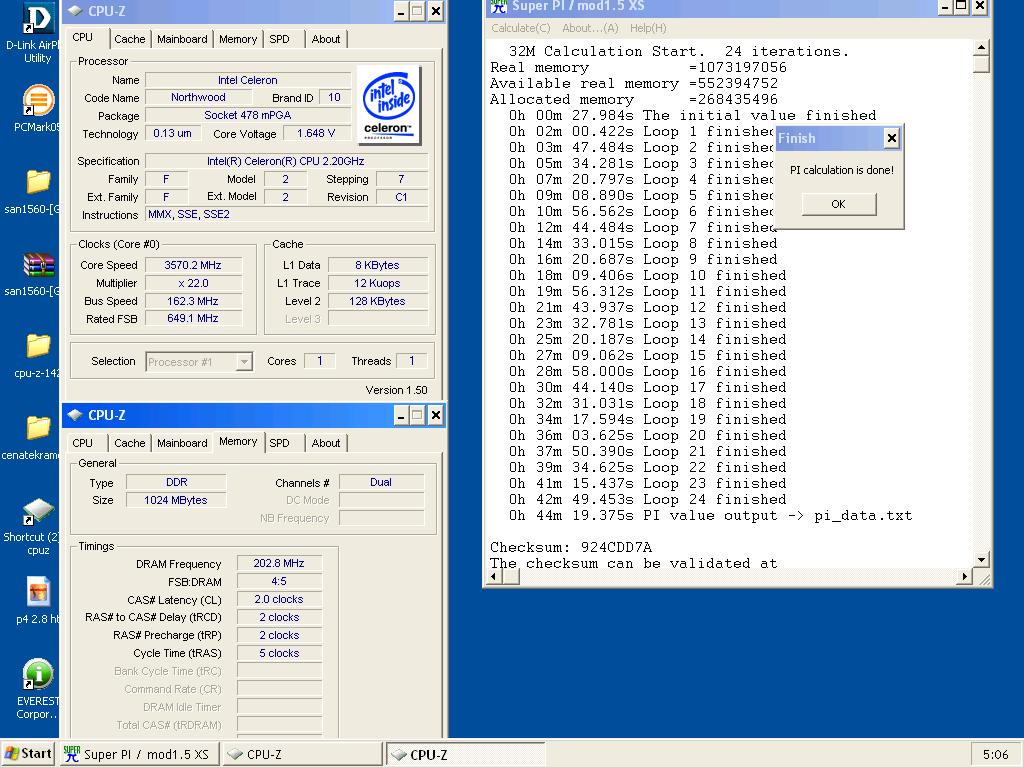Click the FSB:DRAM ratio value 4:5
The width and height of the screenshot is (1024, 768).
click(x=279, y=581)
